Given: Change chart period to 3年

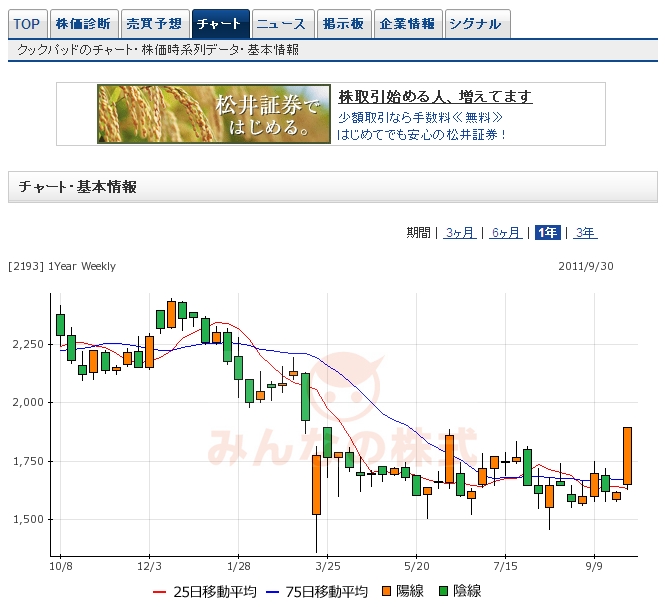Looking at the screenshot, I should click(x=585, y=233).
